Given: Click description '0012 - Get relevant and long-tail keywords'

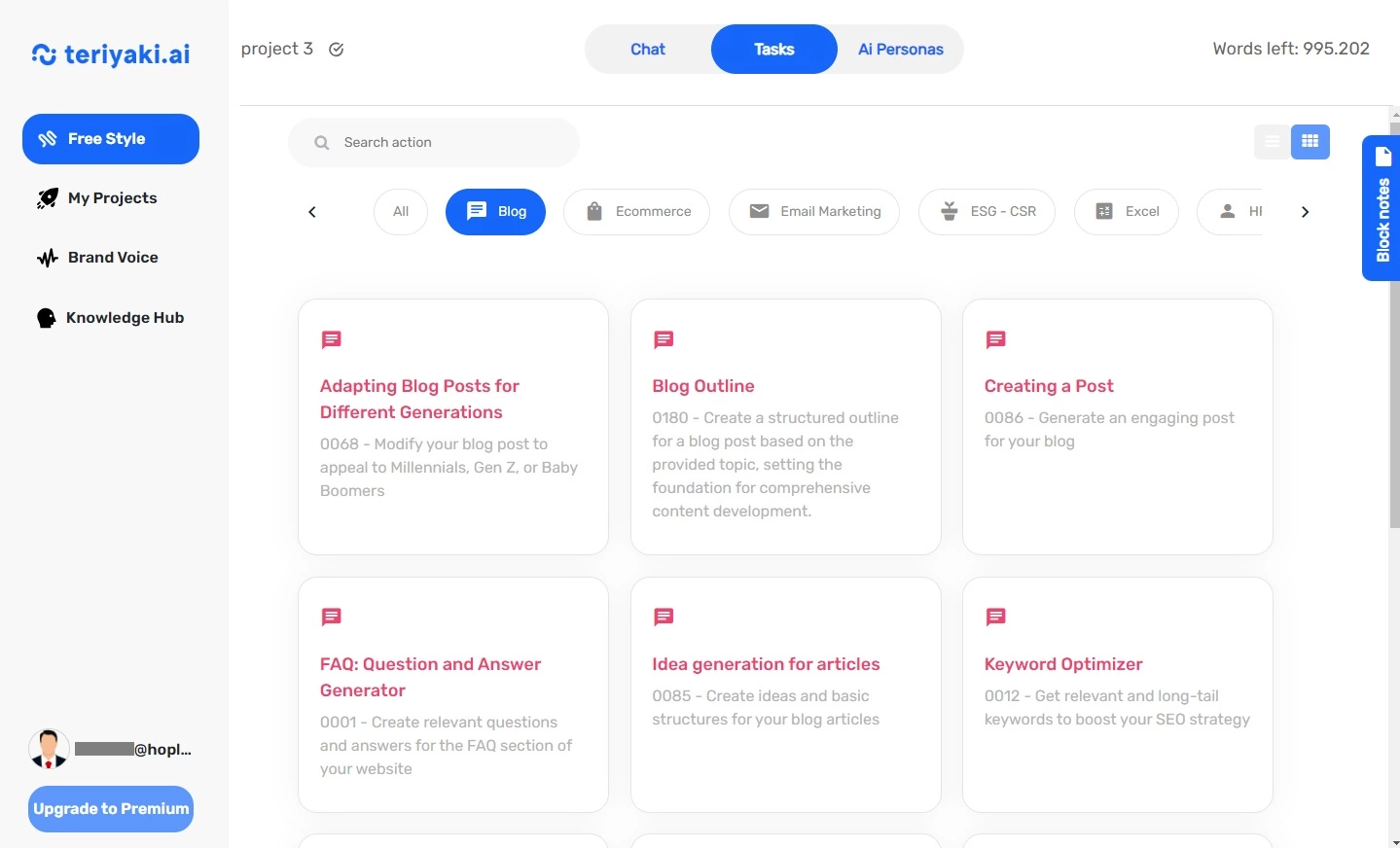Looking at the screenshot, I should coord(1117,708).
